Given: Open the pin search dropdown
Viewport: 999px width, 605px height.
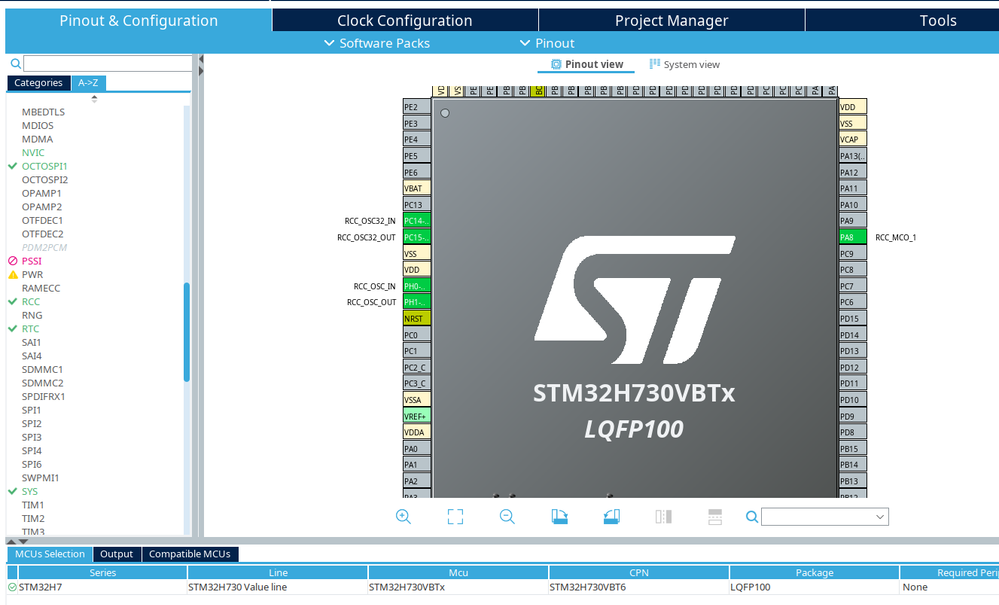Looking at the screenshot, I should tap(880, 516).
